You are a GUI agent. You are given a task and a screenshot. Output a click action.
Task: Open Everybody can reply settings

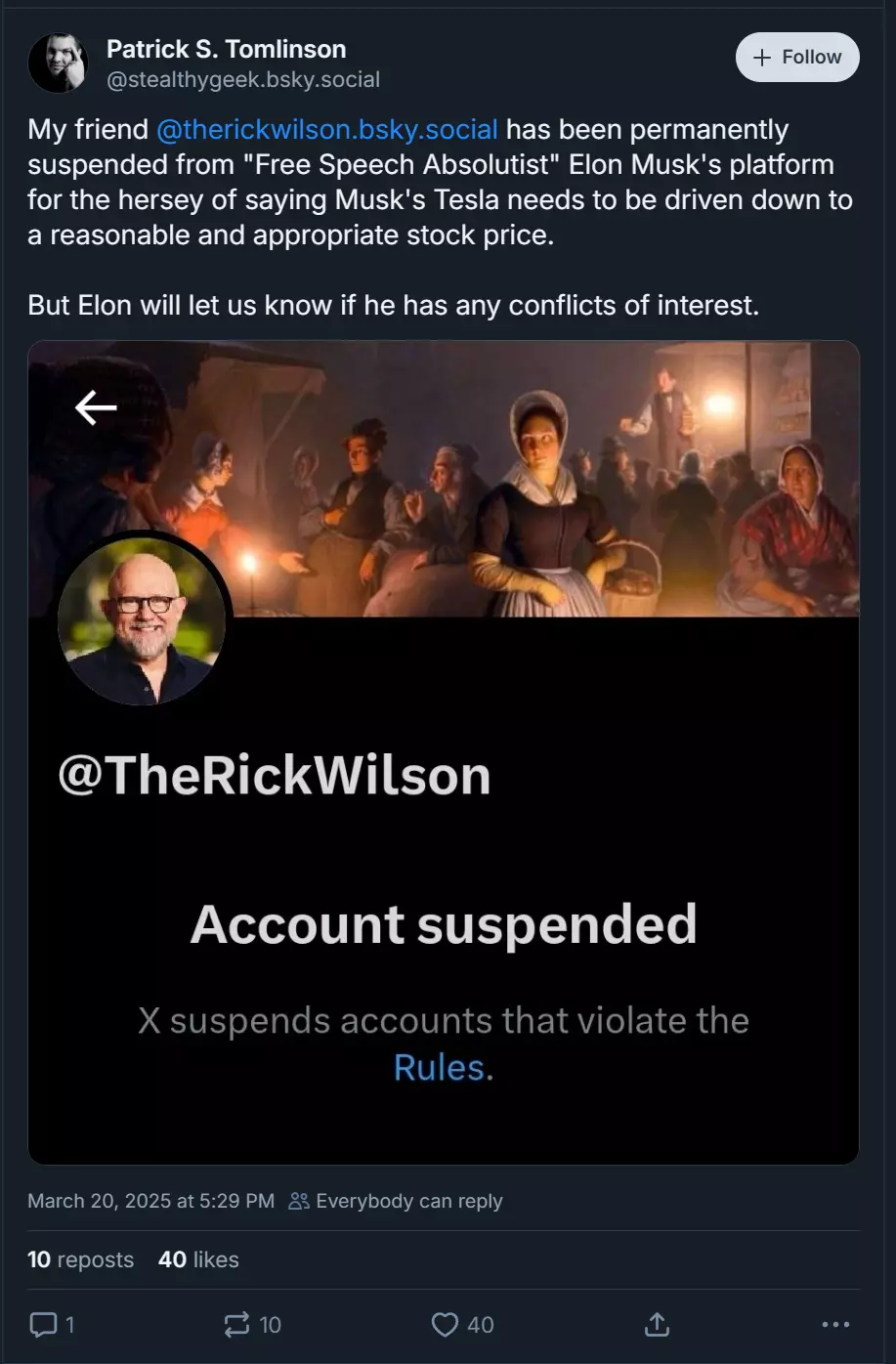396,1201
